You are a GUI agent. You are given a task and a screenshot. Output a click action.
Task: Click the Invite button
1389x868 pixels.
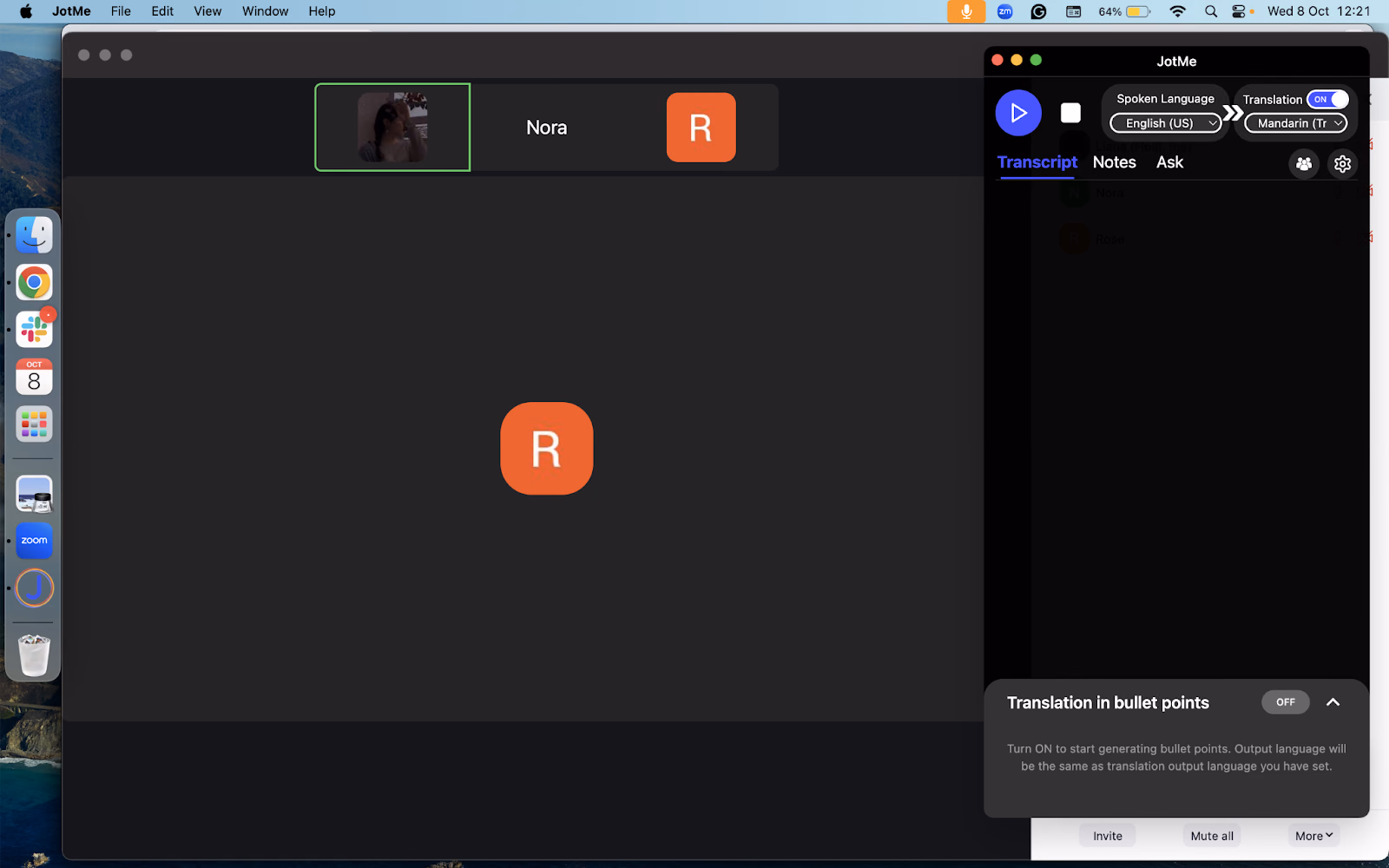1107,836
